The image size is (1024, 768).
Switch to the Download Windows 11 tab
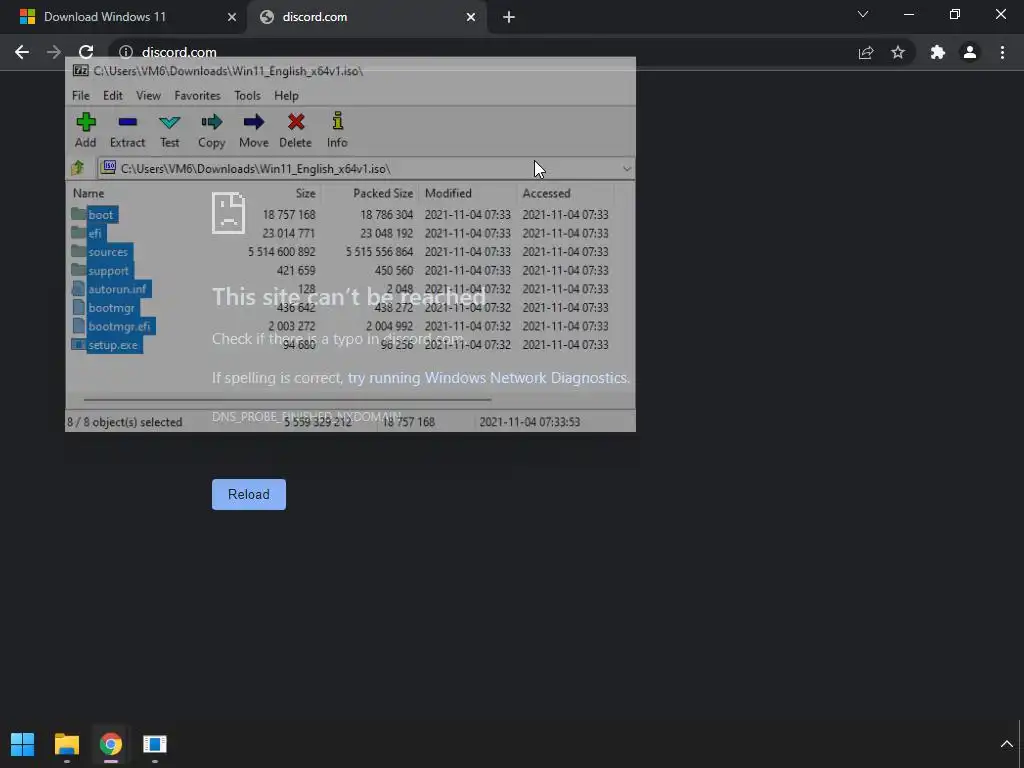tap(123, 17)
